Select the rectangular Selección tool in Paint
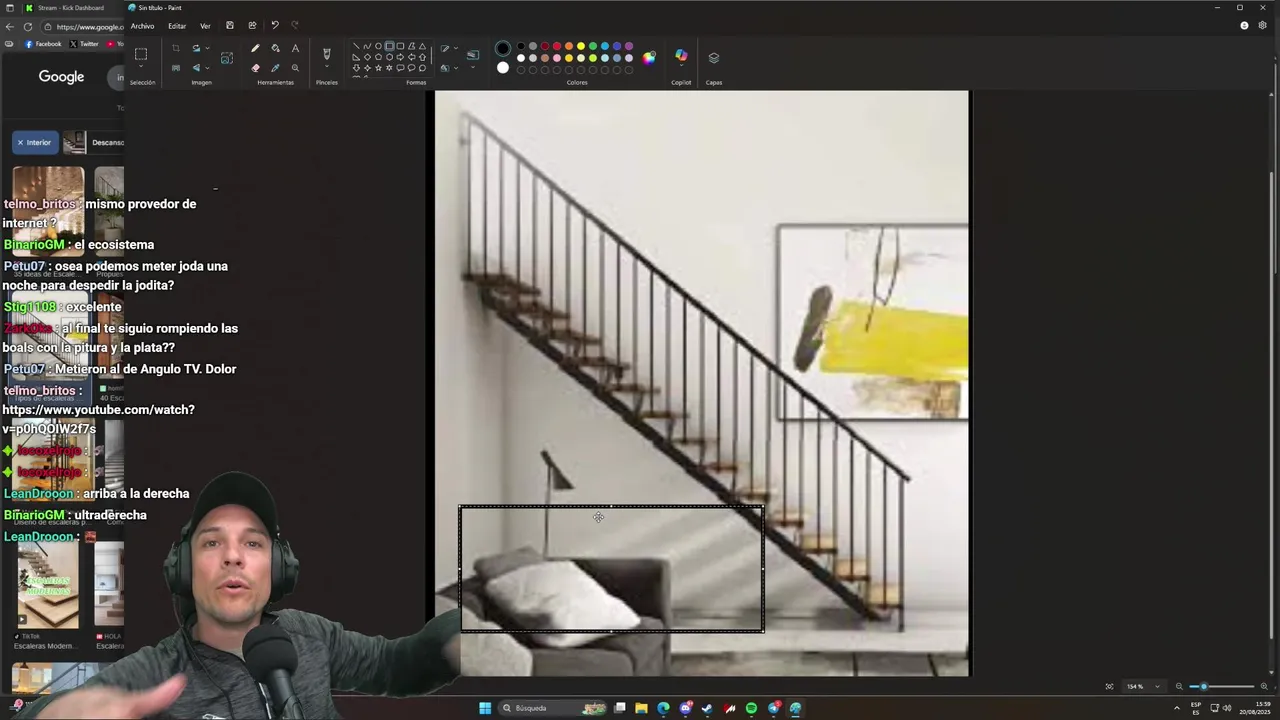The height and width of the screenshot is (720, 1280). (x=141, y=53)
